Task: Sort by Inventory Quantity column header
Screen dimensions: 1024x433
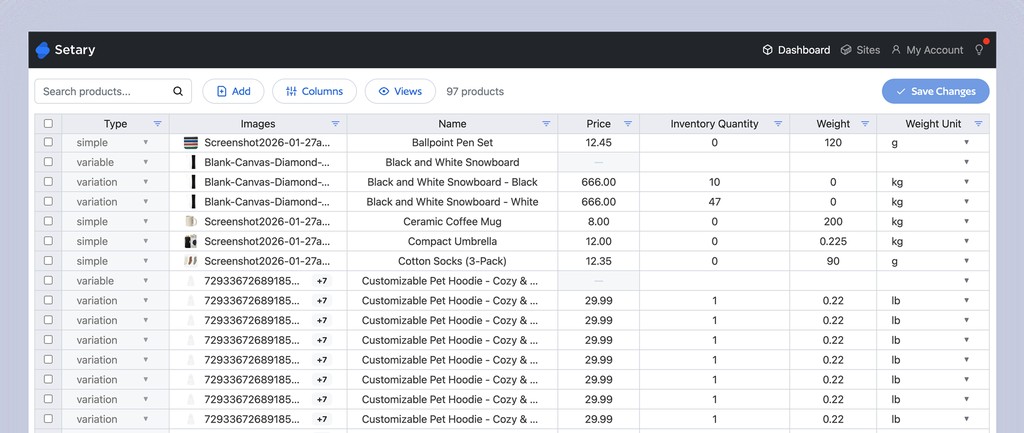Action: pyautogui.click(x=714, y=123)
